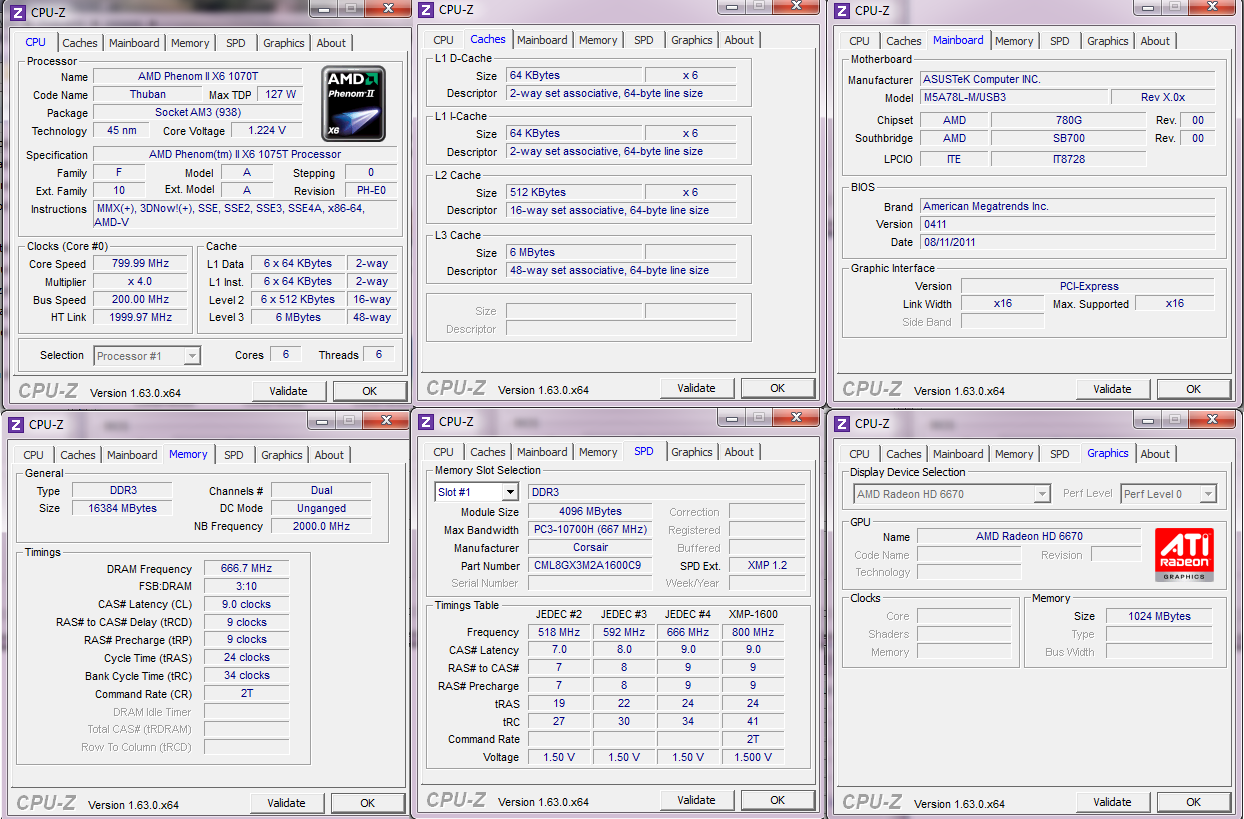Click Validate in the CPU window
The image size is (1244, 819).
(x=288, y=391)
